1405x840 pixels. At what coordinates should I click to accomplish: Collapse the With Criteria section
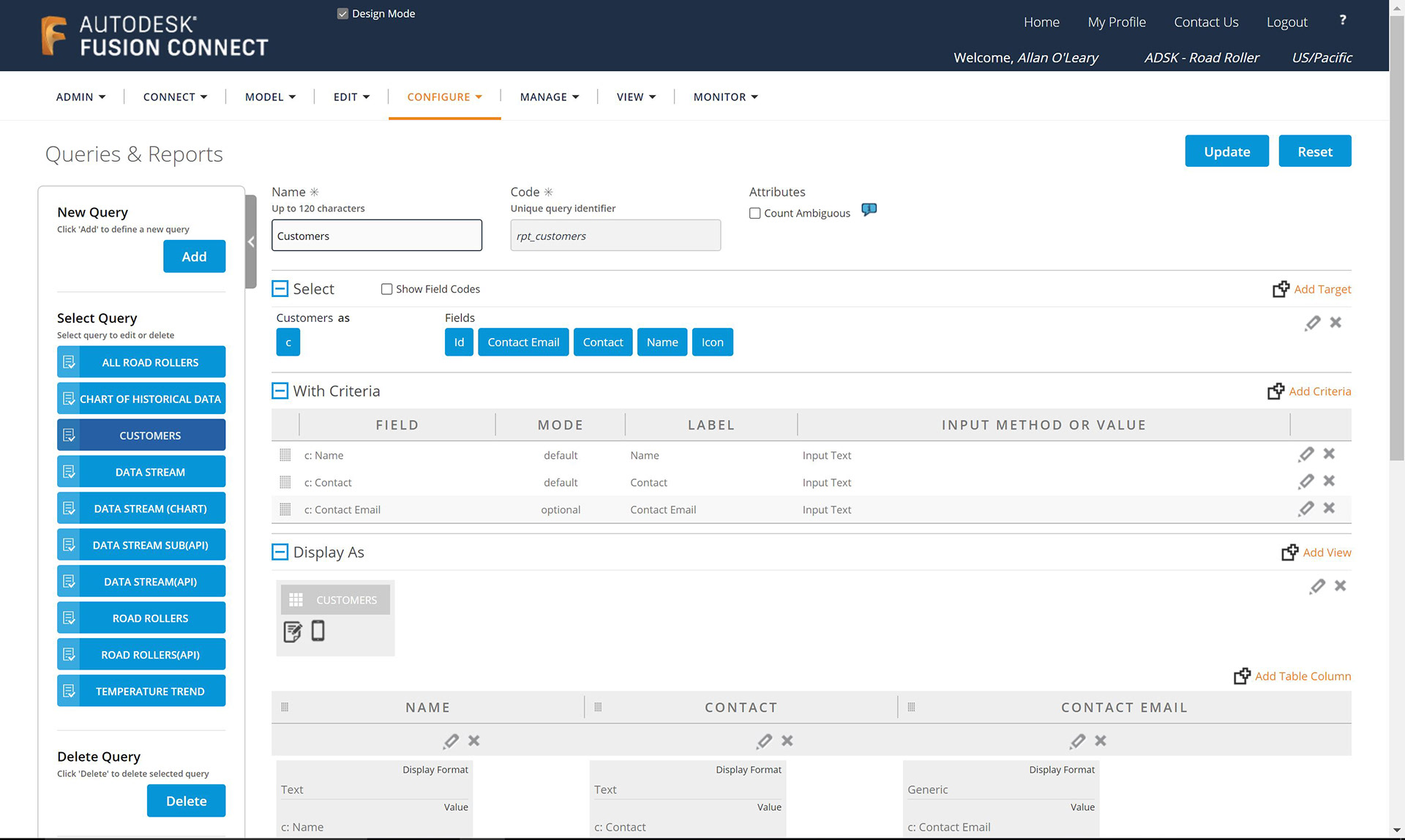click(280, 391)
